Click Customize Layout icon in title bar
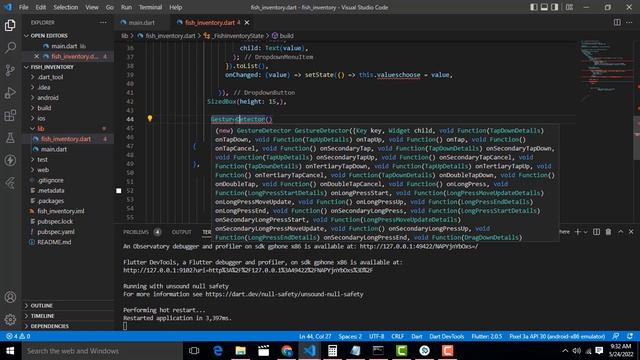Screen dimensions: 640x360 569,7
